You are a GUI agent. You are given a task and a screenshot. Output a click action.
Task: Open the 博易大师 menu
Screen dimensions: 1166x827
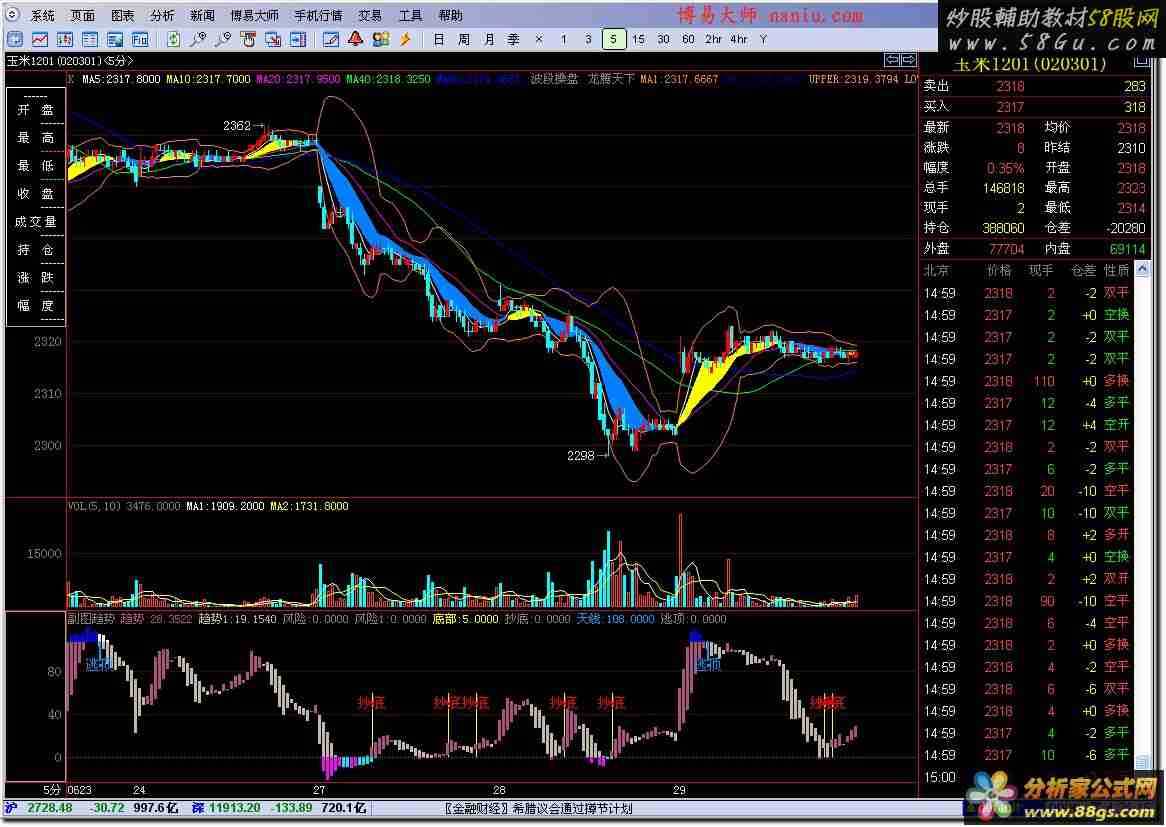click(254, 16)
